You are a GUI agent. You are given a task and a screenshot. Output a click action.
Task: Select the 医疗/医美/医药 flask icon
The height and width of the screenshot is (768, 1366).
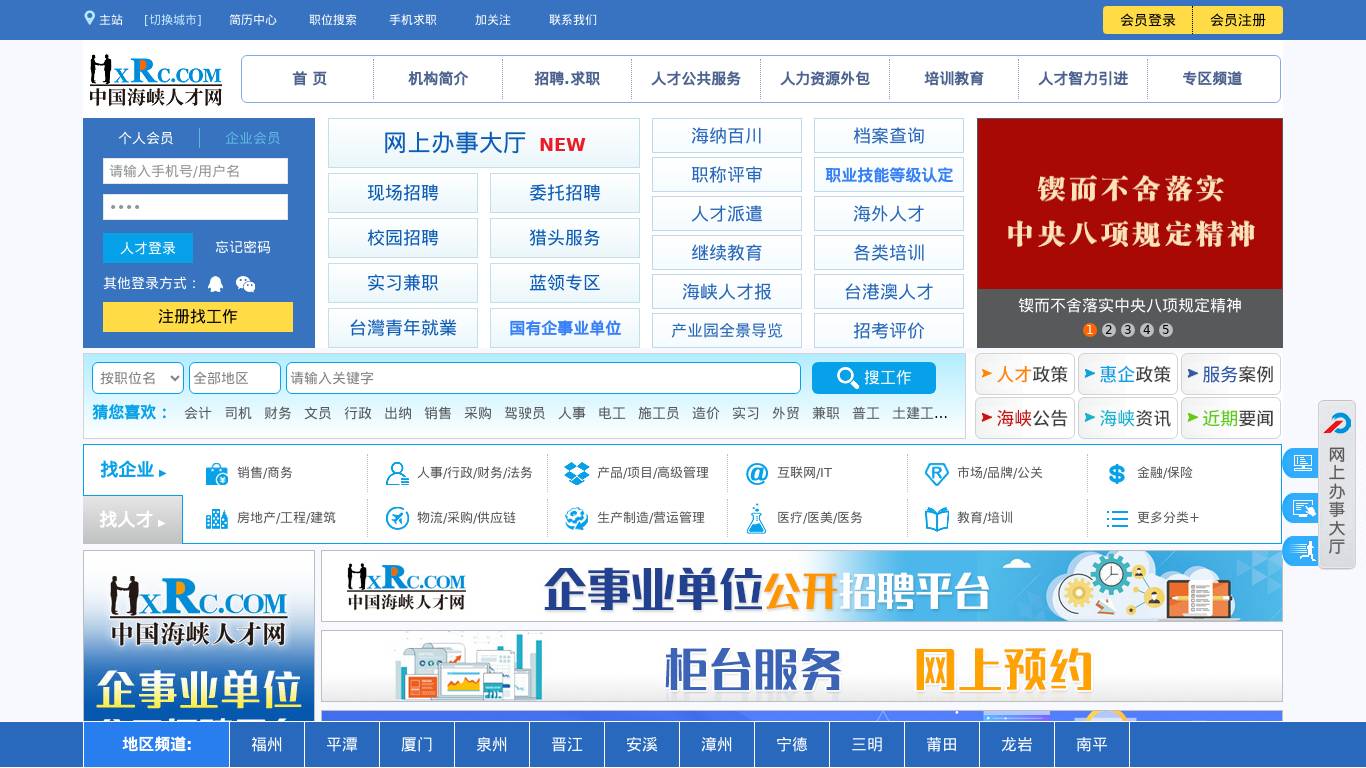(x=756, y=518)
